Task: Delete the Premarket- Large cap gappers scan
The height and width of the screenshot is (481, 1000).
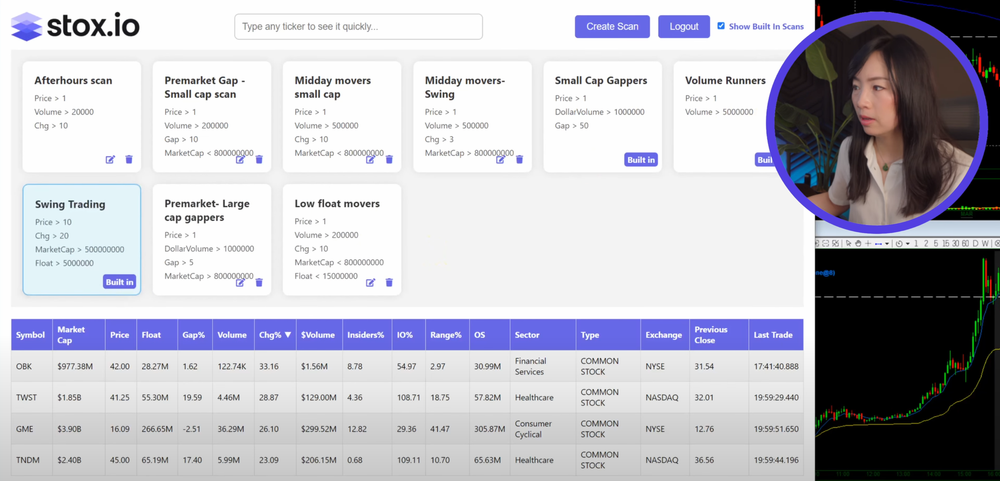Action: (x=259, y=283)
